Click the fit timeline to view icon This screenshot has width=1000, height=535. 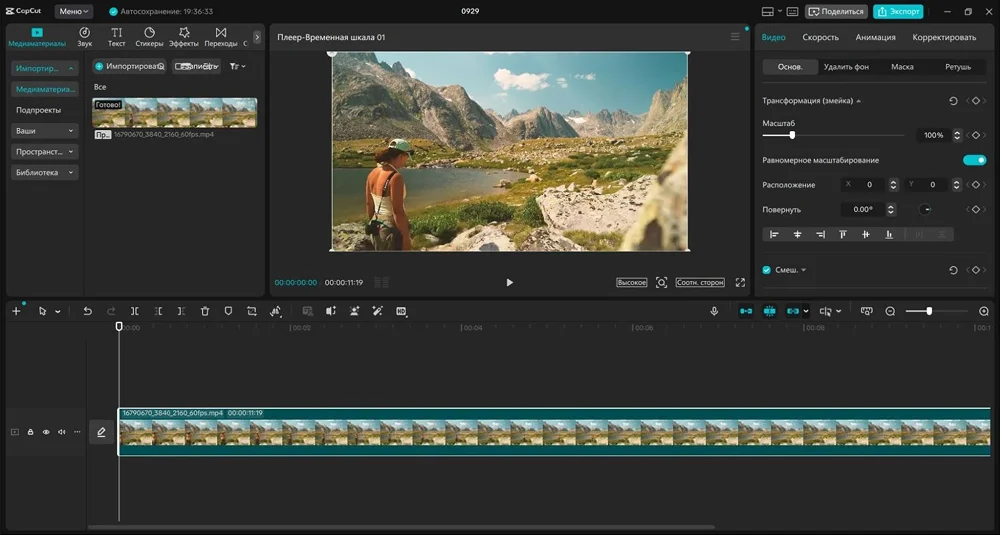click(x=866, y=311)
